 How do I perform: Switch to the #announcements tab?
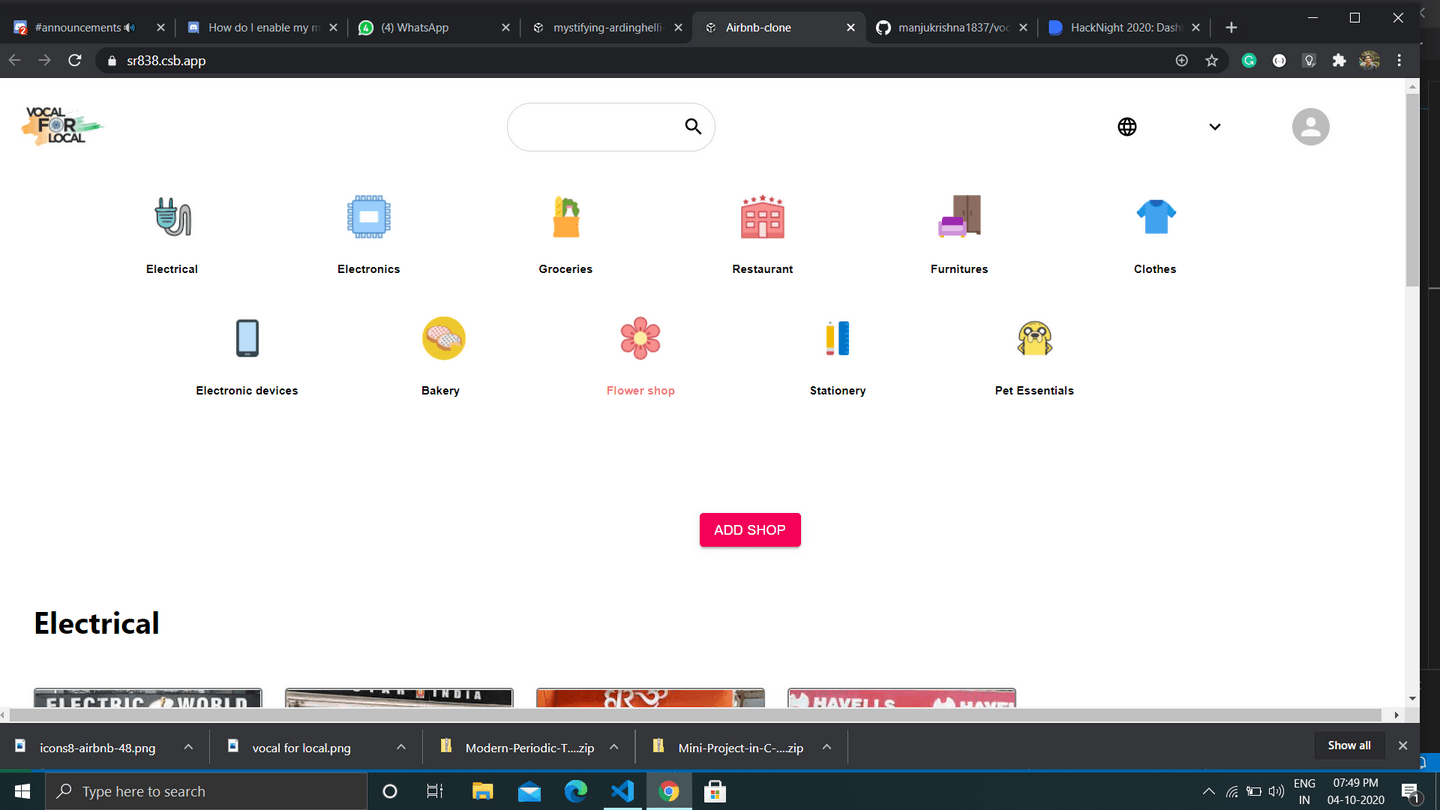(87, 28)
